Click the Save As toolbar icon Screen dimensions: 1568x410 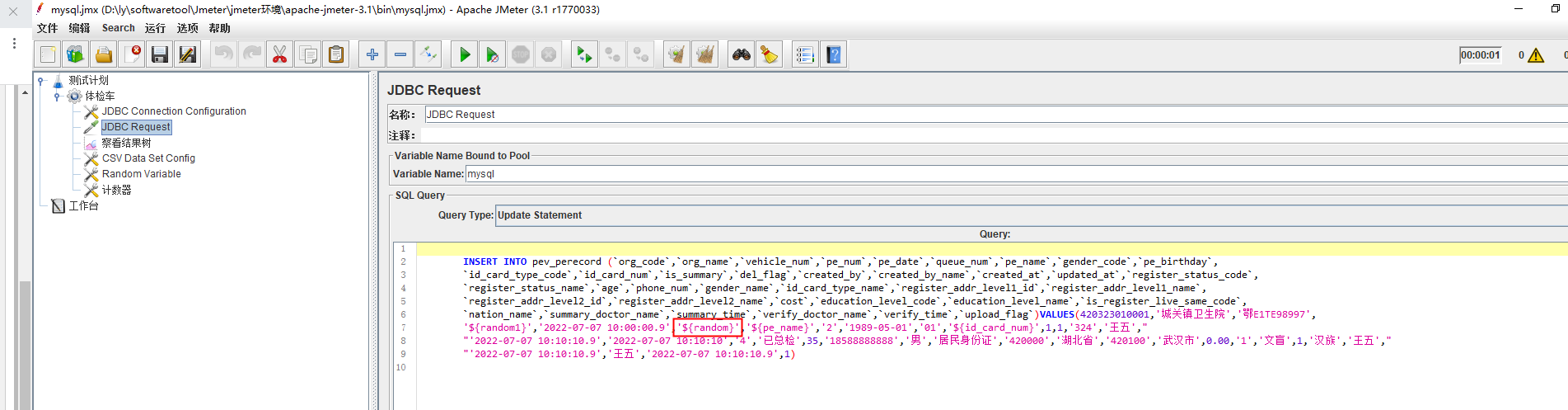click(188, 54)
